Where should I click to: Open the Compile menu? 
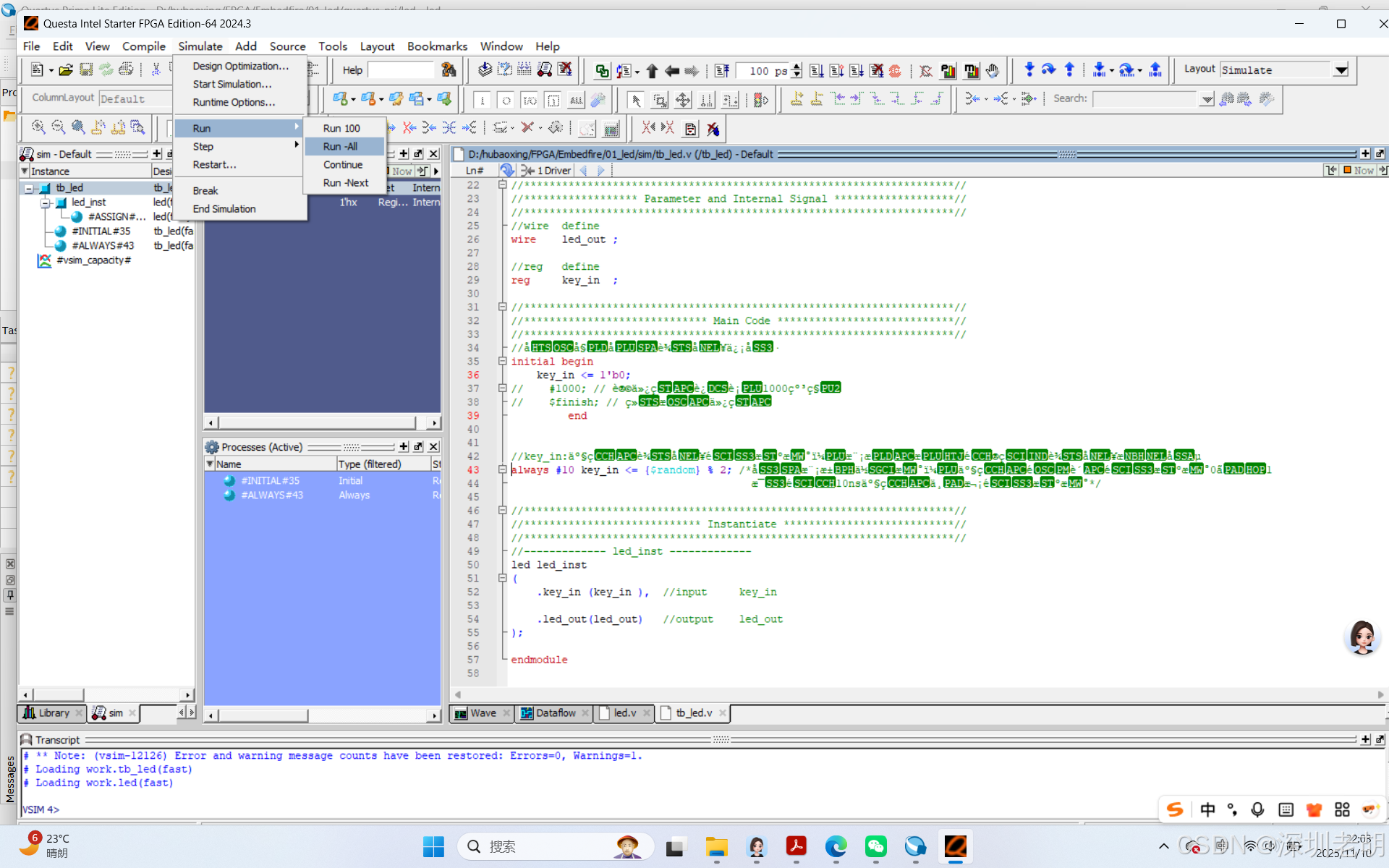(x=143, y=46)
